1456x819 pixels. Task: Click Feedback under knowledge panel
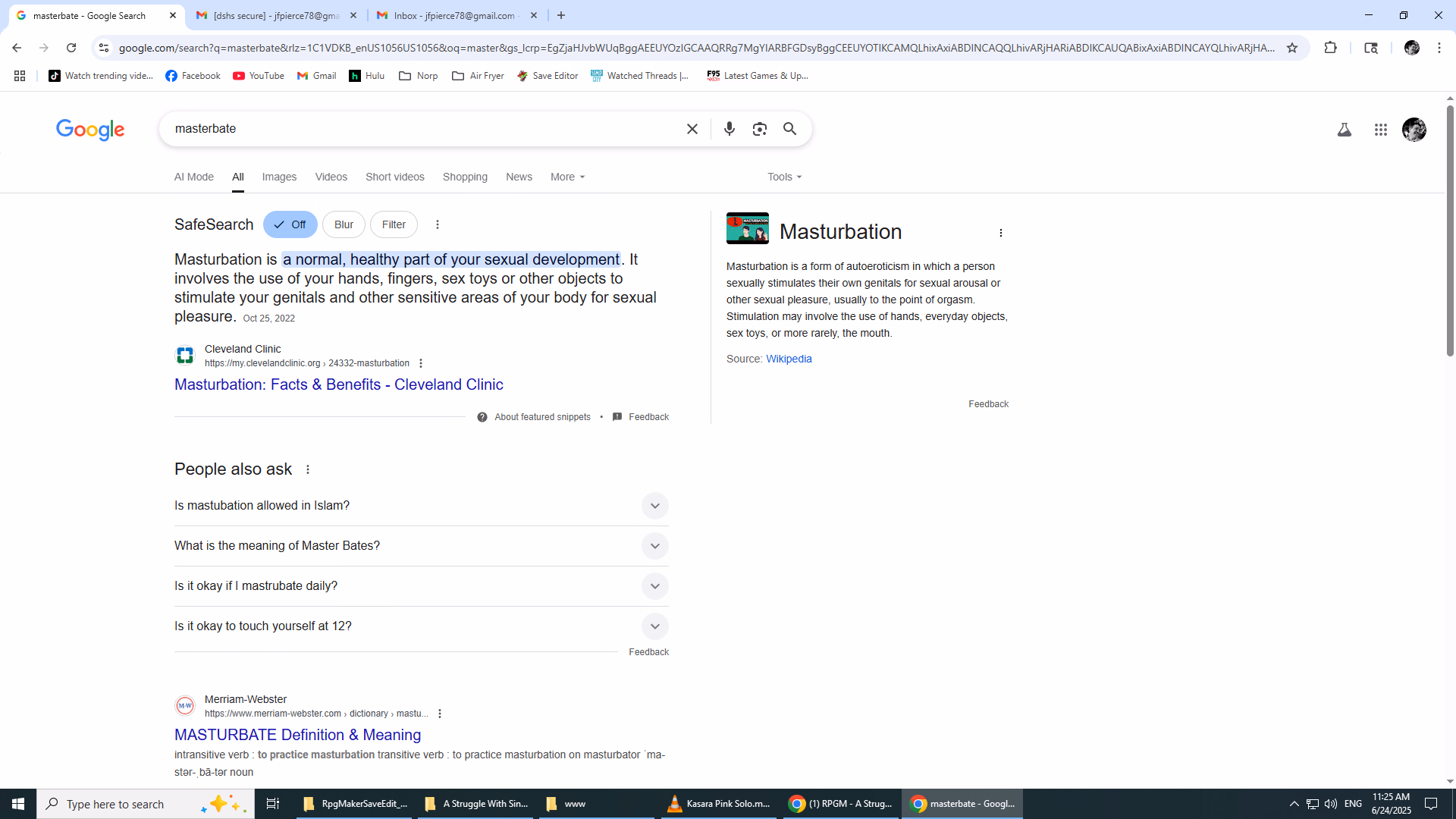988,404
